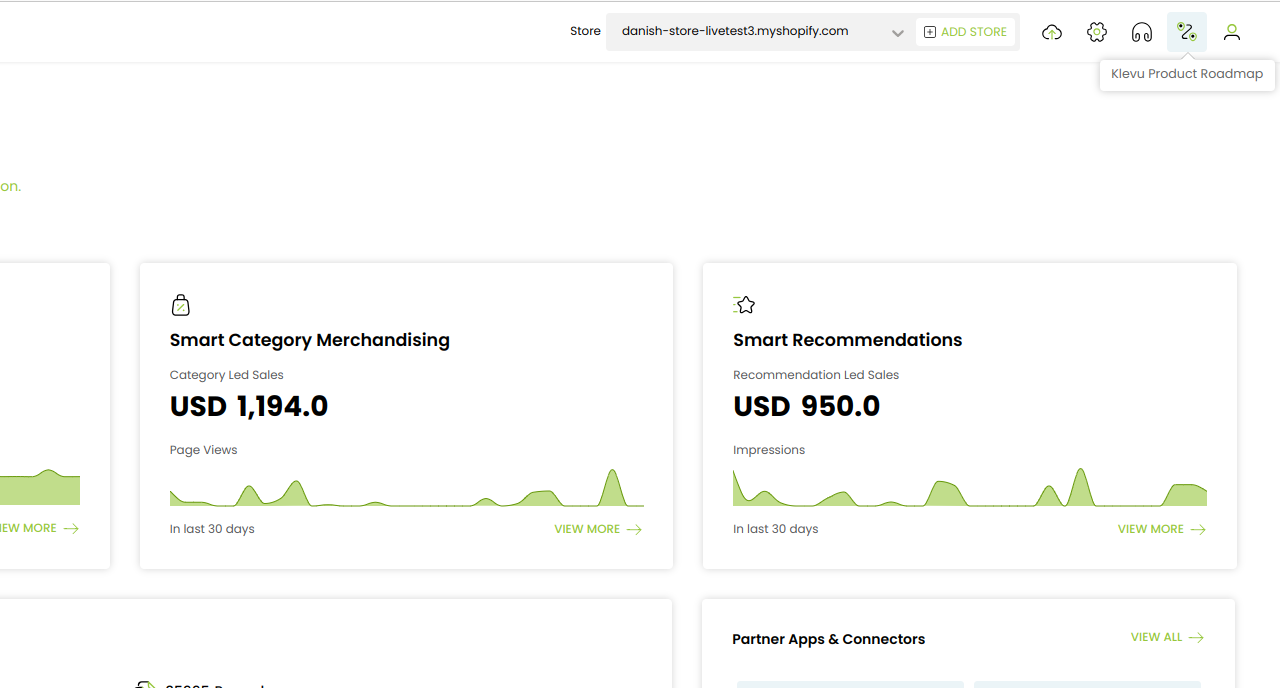
Task: Click the plus icon inside Add Store
Action: coord(930,32)
